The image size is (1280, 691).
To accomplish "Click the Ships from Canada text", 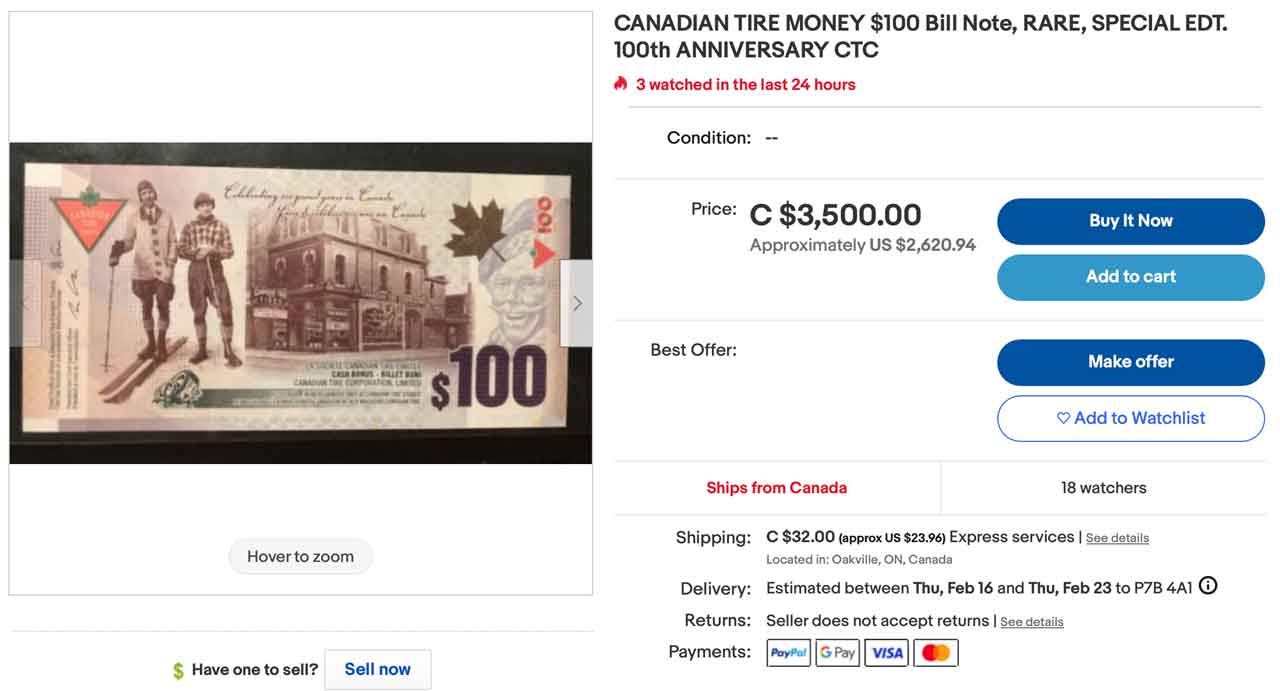I will [x=776, y=488].
